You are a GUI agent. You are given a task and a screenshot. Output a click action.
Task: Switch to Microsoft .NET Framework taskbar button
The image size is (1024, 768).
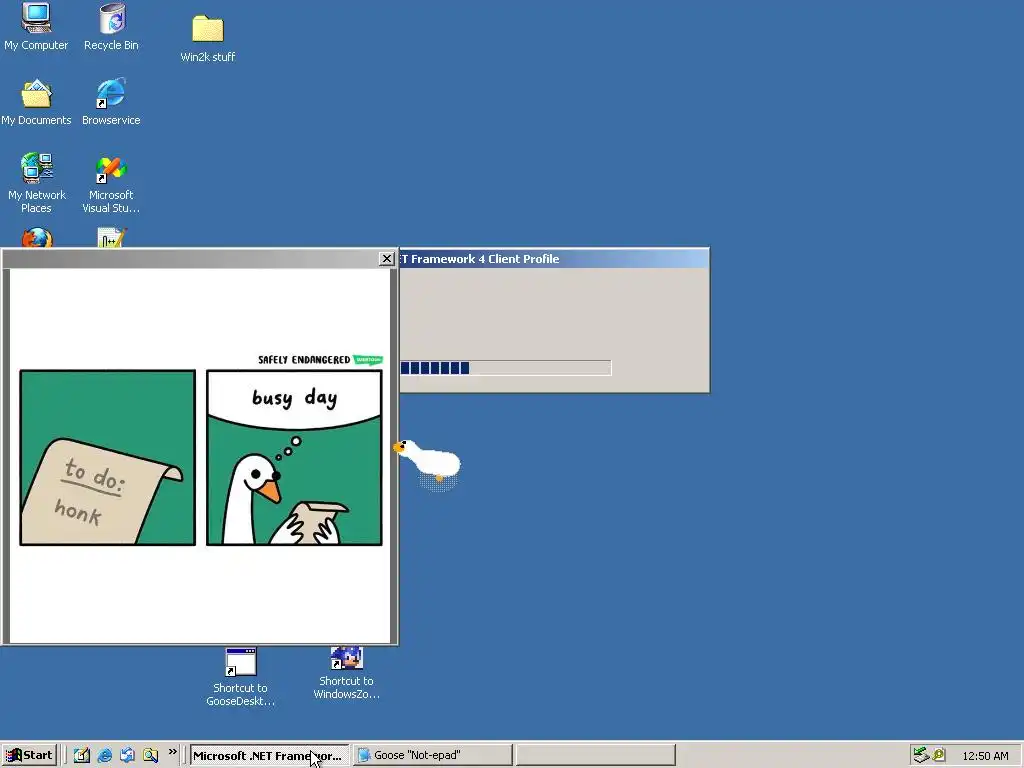pos(269,756)
